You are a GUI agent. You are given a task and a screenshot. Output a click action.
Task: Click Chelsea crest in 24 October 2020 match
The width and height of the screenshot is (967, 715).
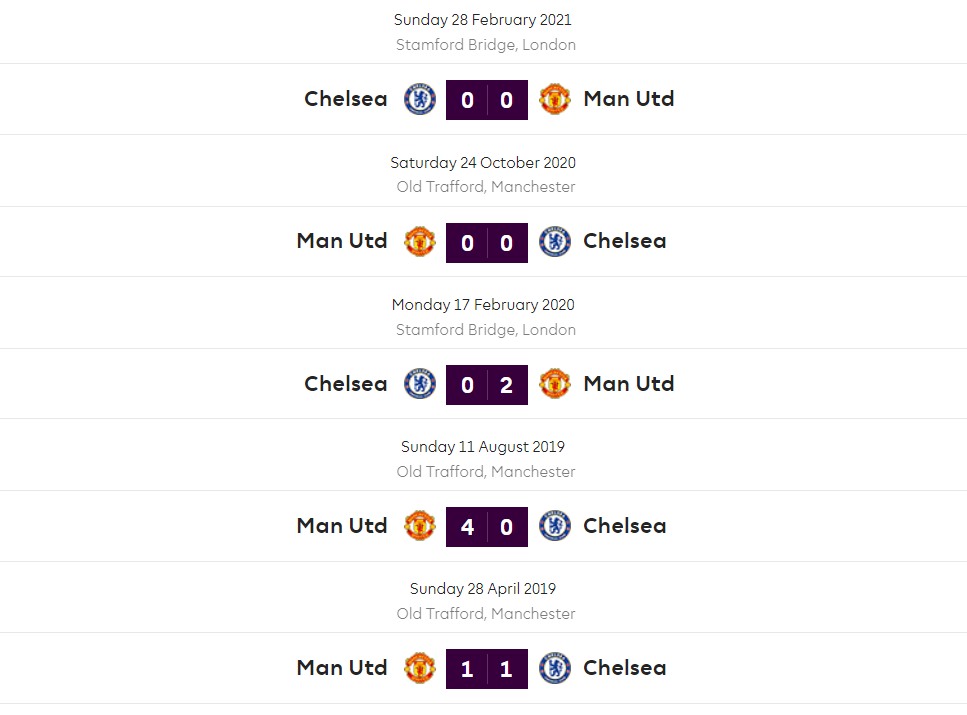point(555,241)
